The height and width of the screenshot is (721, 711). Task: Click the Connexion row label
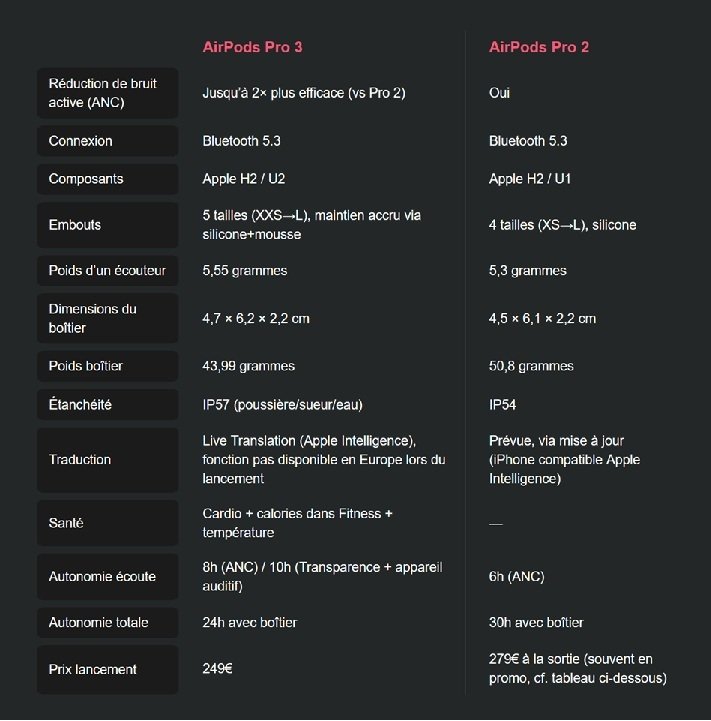click(x=80, y=141)
